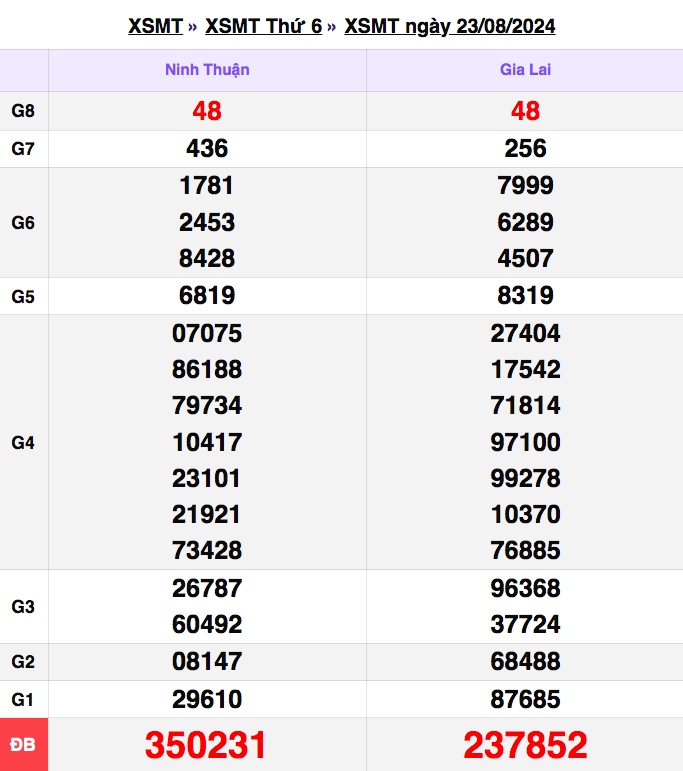
Task: Click the Ninh Thuận column header
Action: click(x=207, y=70)
